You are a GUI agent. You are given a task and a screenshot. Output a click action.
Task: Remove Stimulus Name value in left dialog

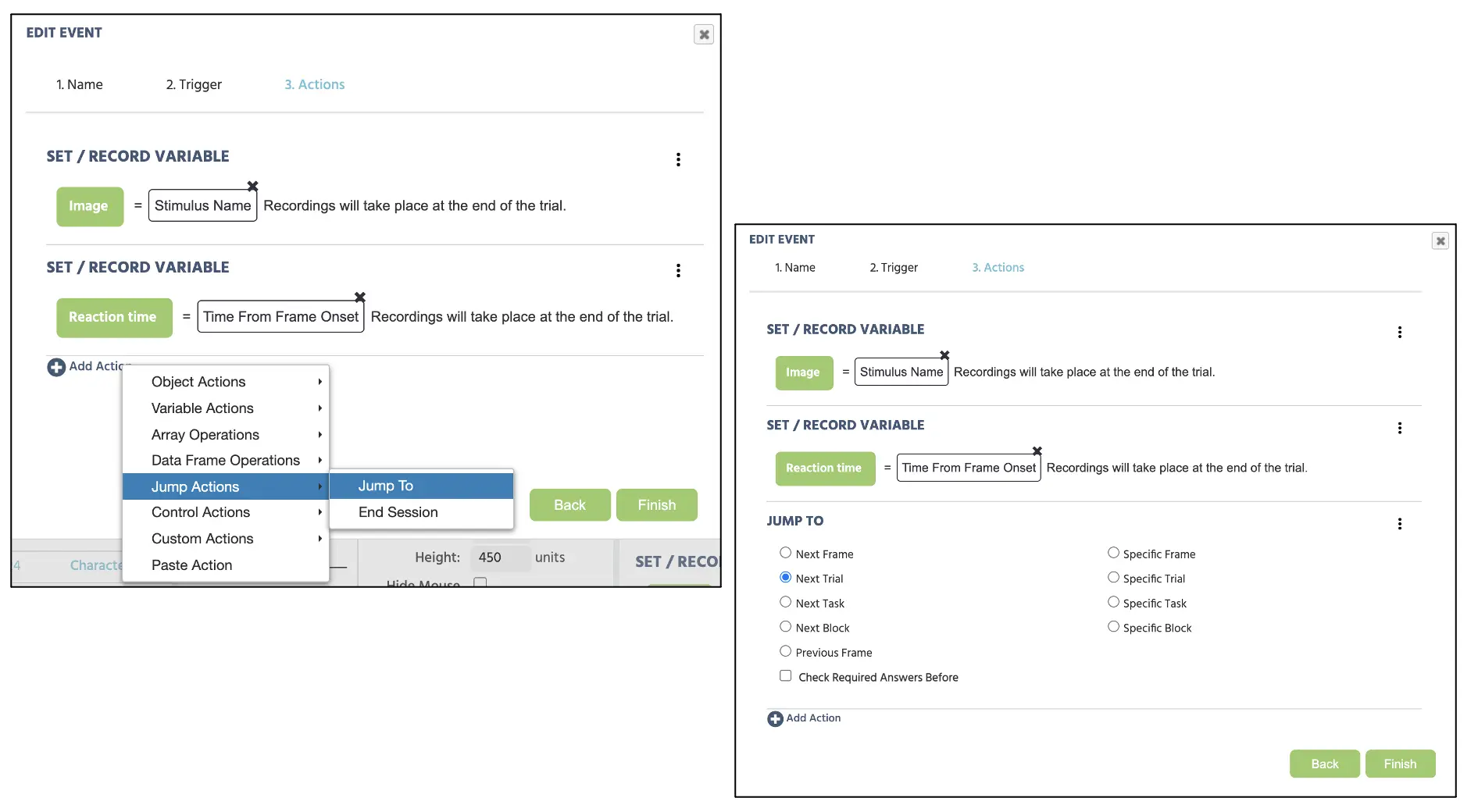252,186
